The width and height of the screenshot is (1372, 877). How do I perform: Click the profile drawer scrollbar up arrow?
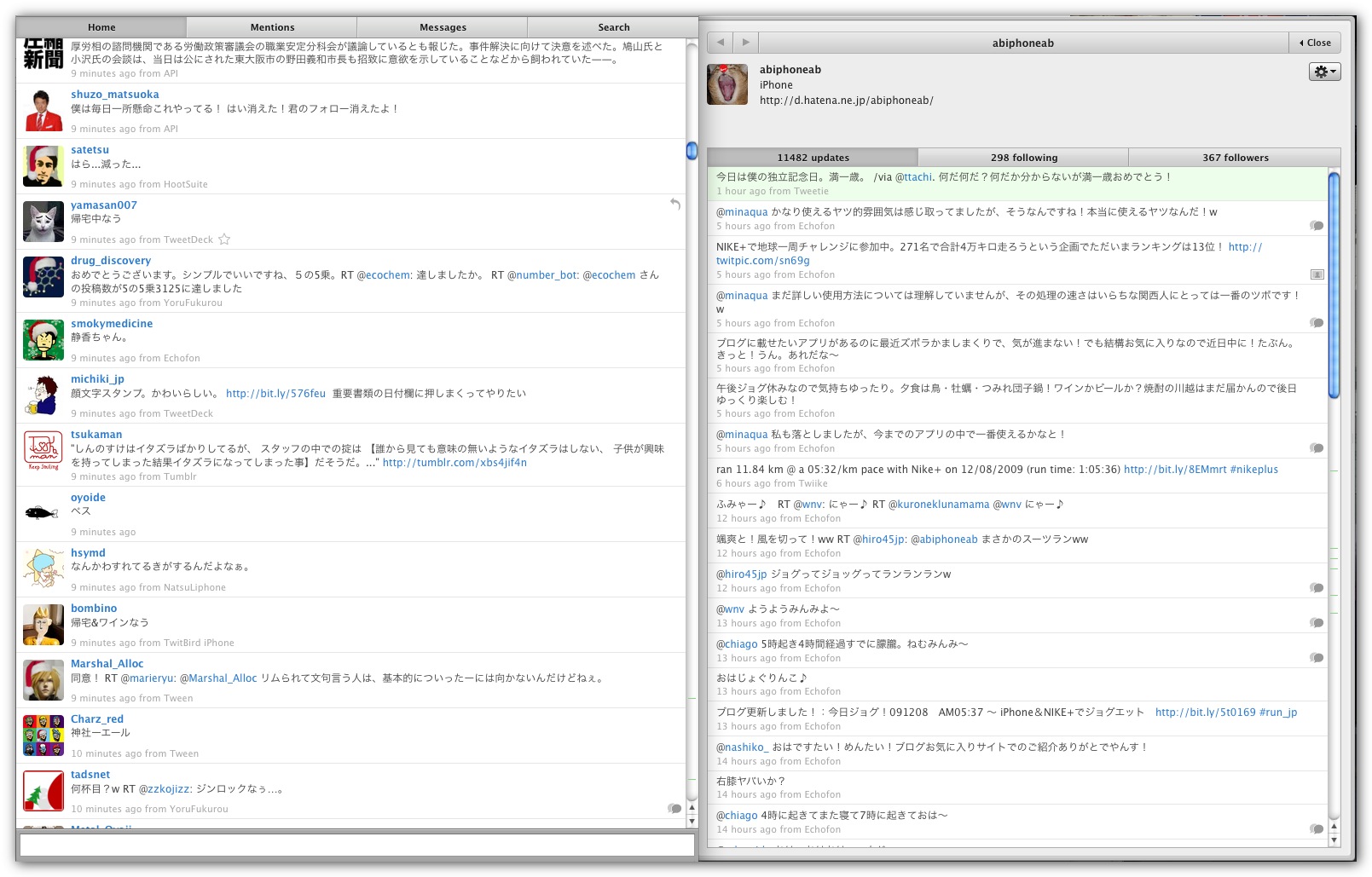1334,826
